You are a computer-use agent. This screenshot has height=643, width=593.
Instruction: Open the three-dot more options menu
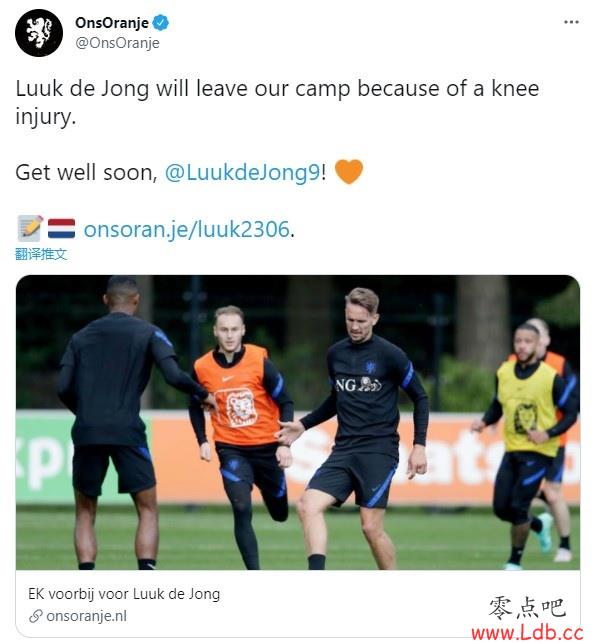coord(571,22)
